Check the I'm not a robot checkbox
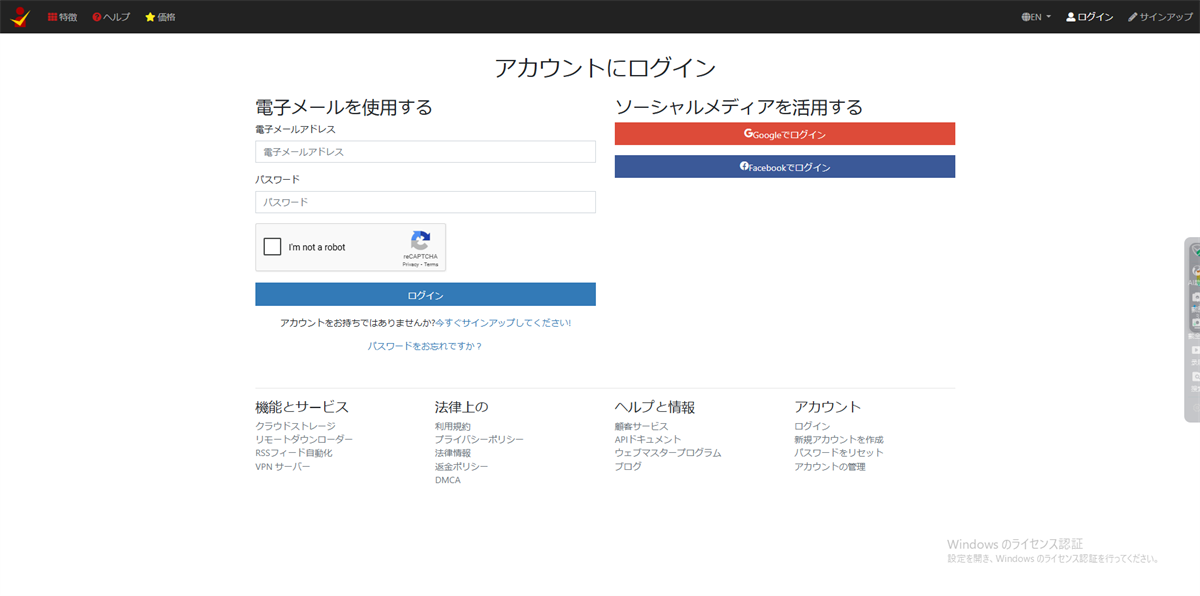This screenshot has width=1200, height=596. click(x=272, y=247)
